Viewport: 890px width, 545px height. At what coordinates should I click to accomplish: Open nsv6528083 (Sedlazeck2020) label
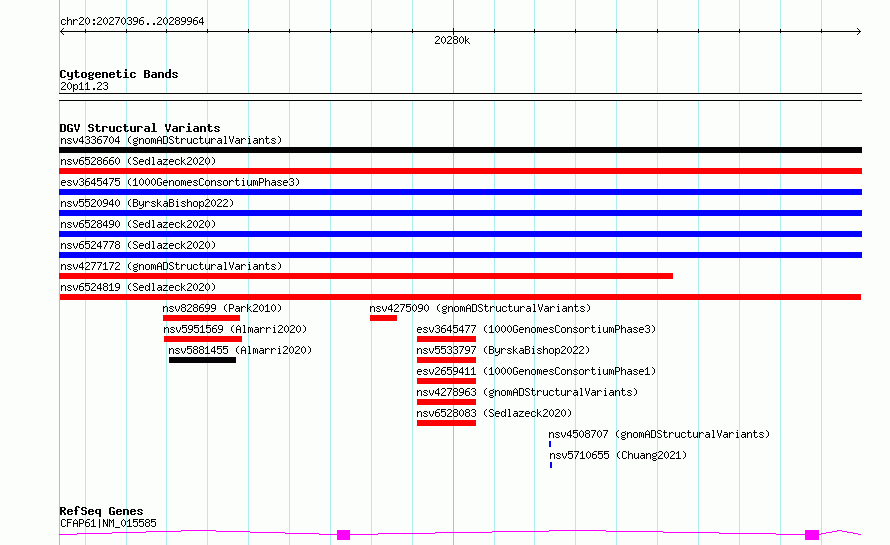coord(494,413)
